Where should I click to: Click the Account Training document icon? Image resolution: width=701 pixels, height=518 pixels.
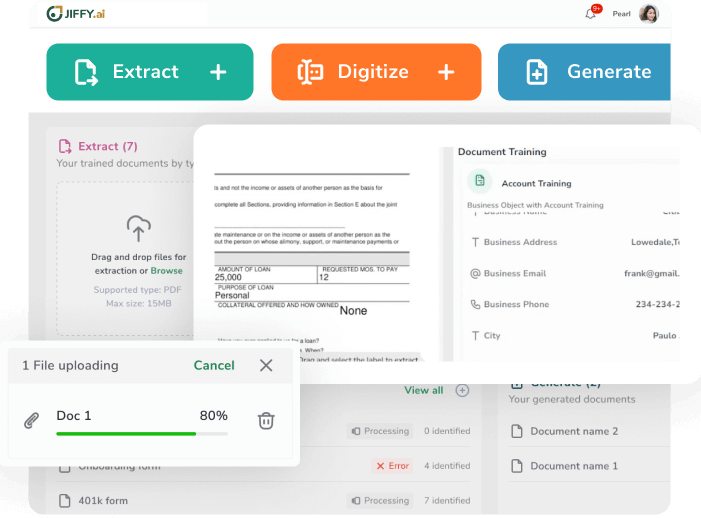point(480,181)
